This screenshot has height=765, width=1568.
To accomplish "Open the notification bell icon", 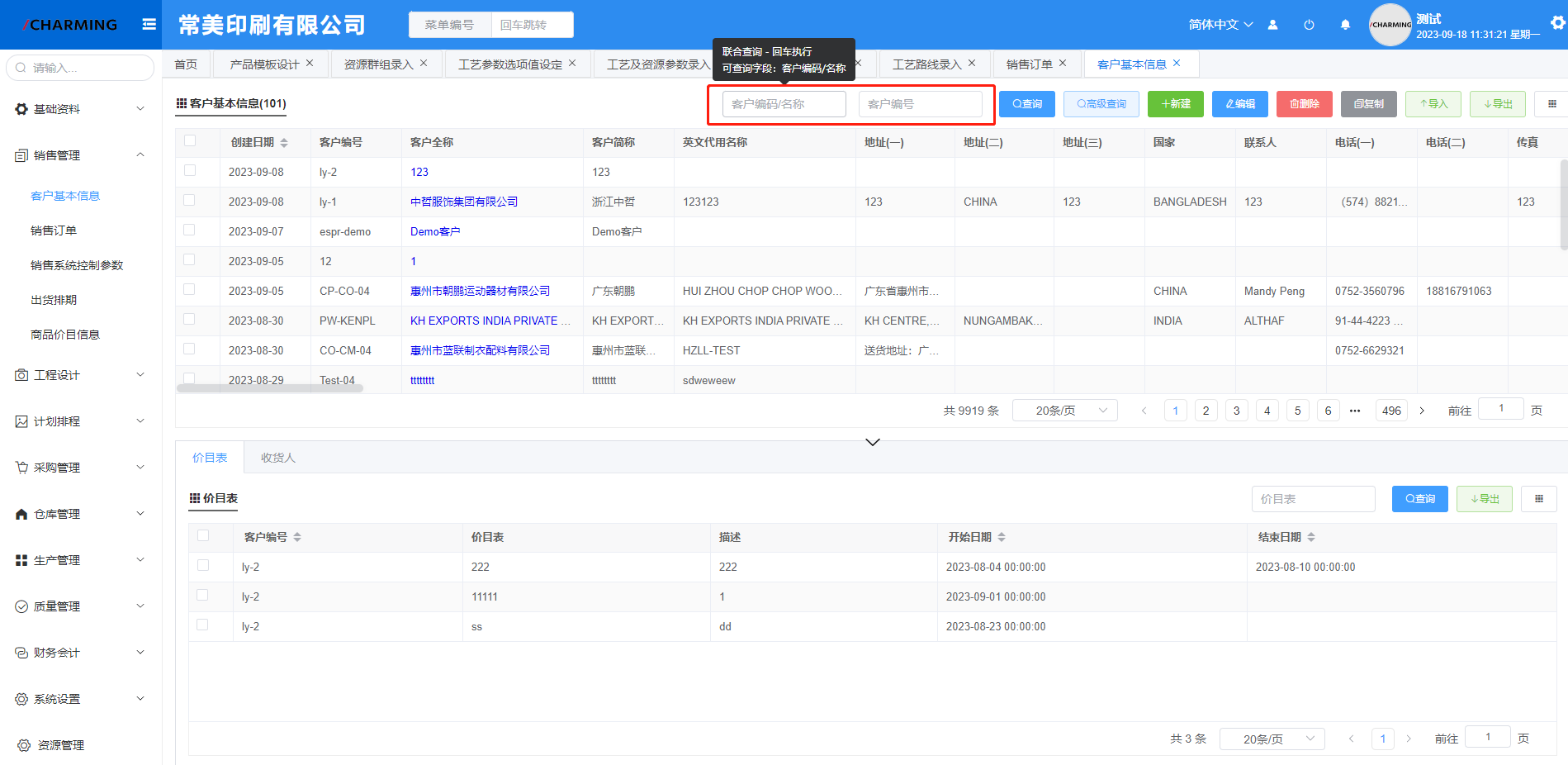I will click(x=1345, y=25).
